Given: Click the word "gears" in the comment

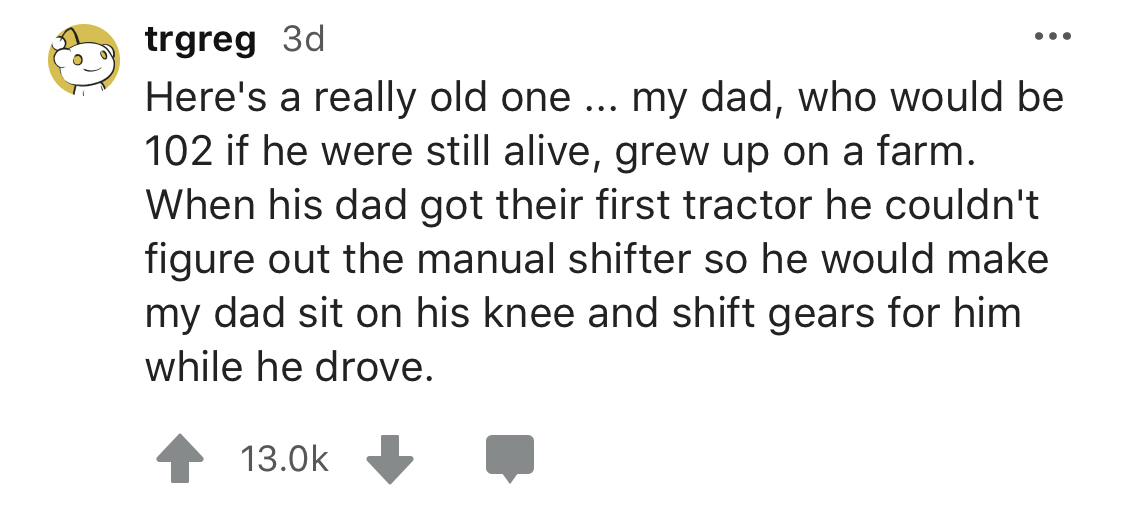Looking at the screenshot, I should point(825,314).
